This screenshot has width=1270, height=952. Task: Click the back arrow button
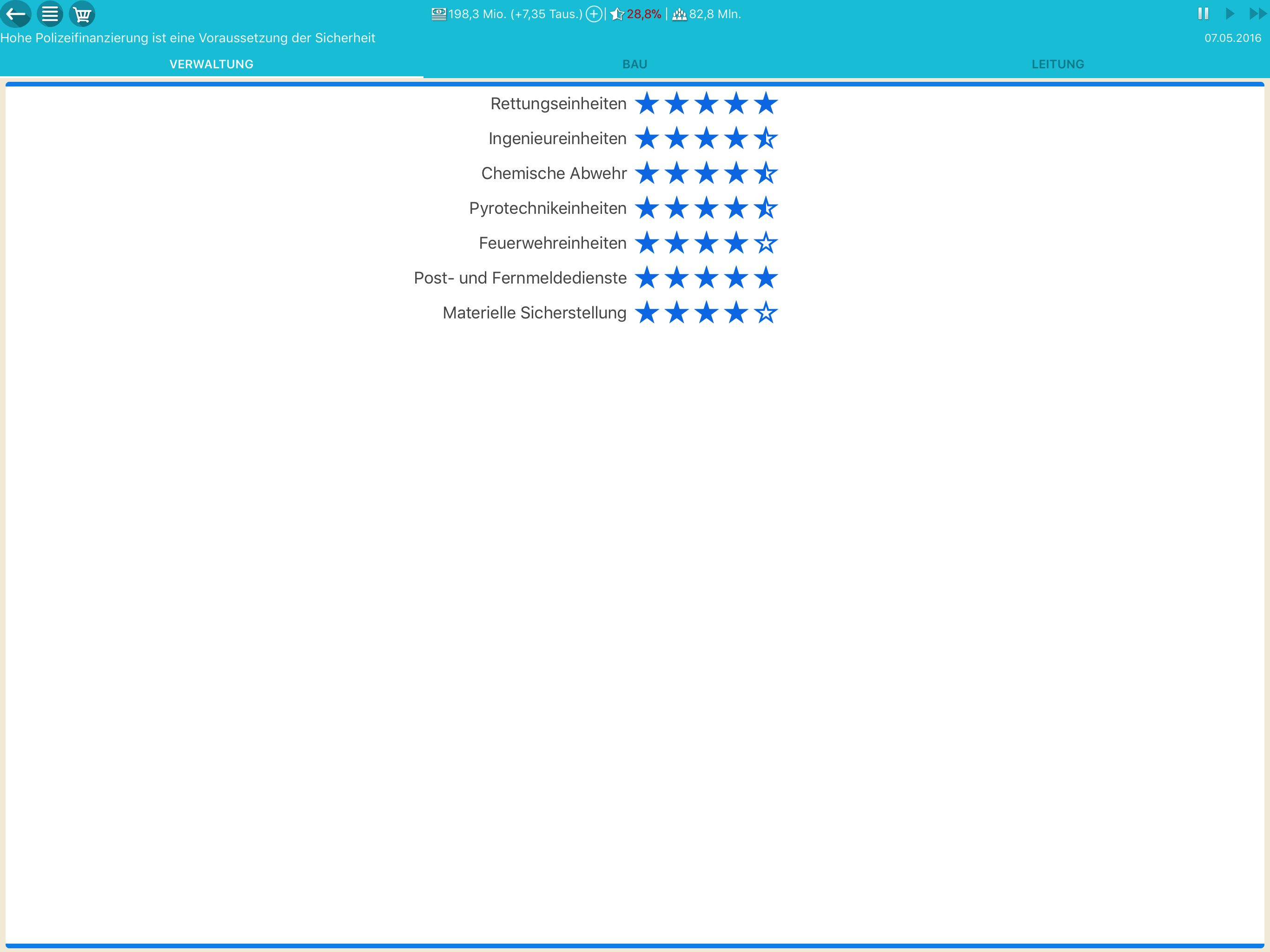tap(15, 14)
